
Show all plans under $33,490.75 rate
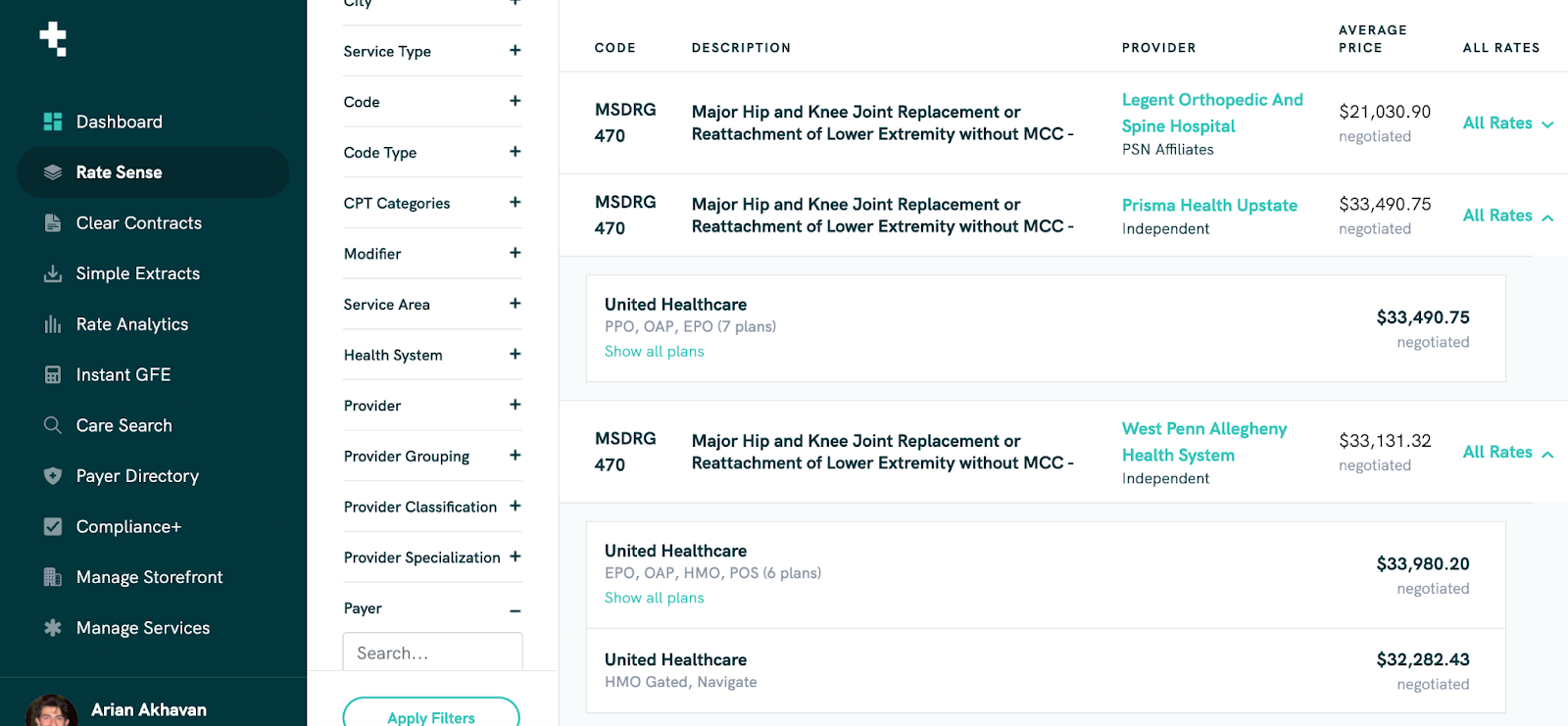coord(654,352)
